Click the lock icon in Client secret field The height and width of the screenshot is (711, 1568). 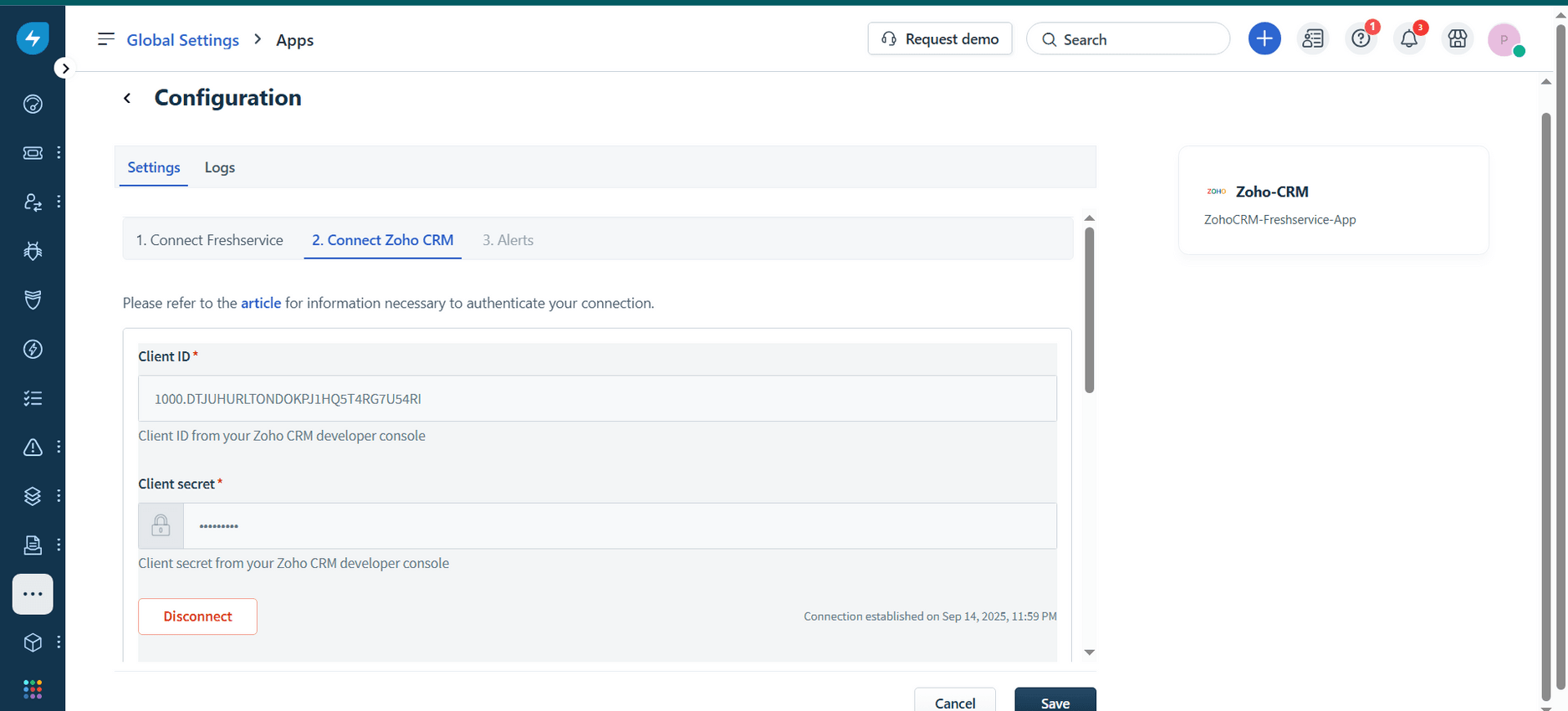tap(161, 526)
